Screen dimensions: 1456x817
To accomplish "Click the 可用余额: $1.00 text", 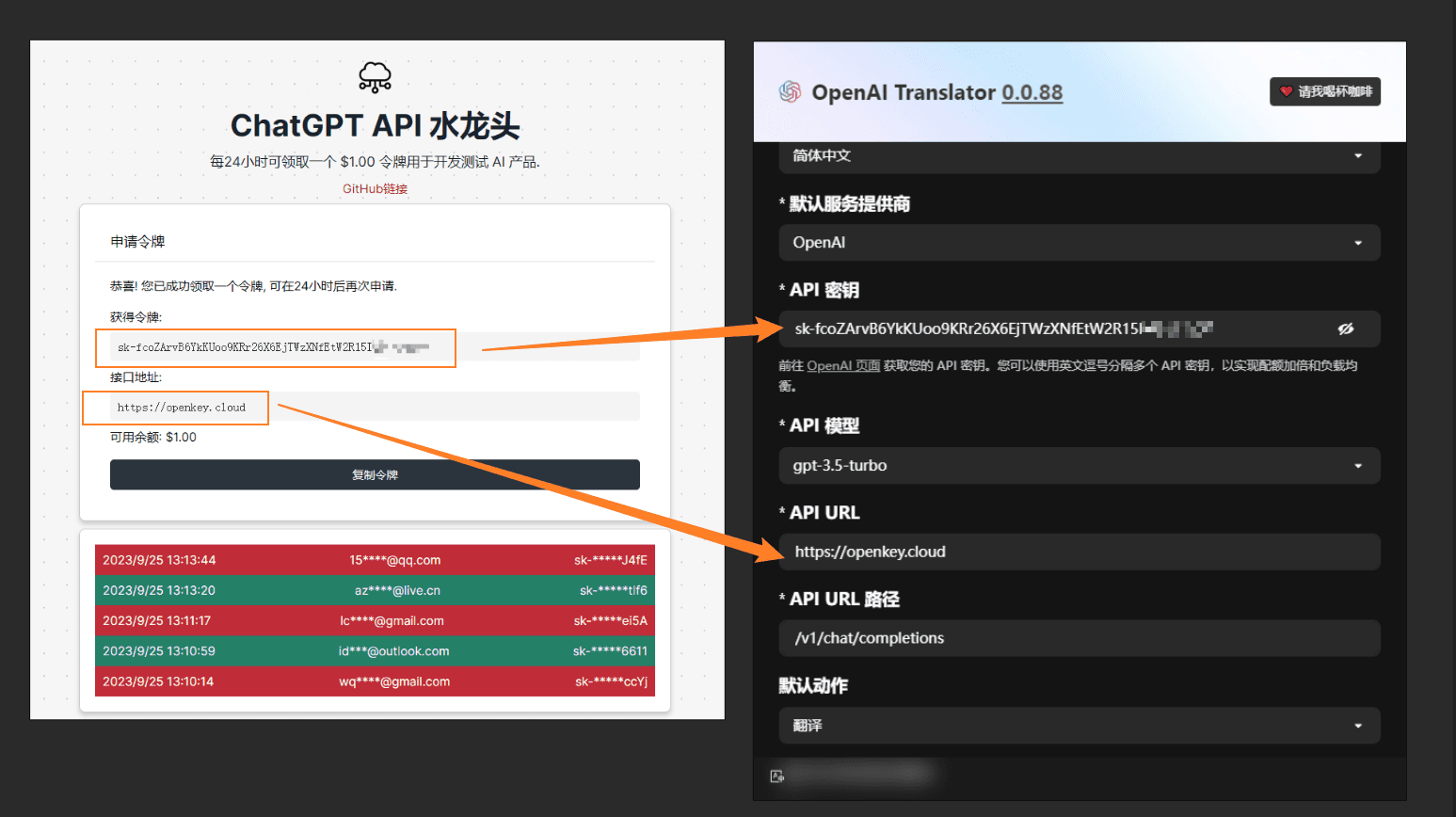I will click(x=153, y=437).
